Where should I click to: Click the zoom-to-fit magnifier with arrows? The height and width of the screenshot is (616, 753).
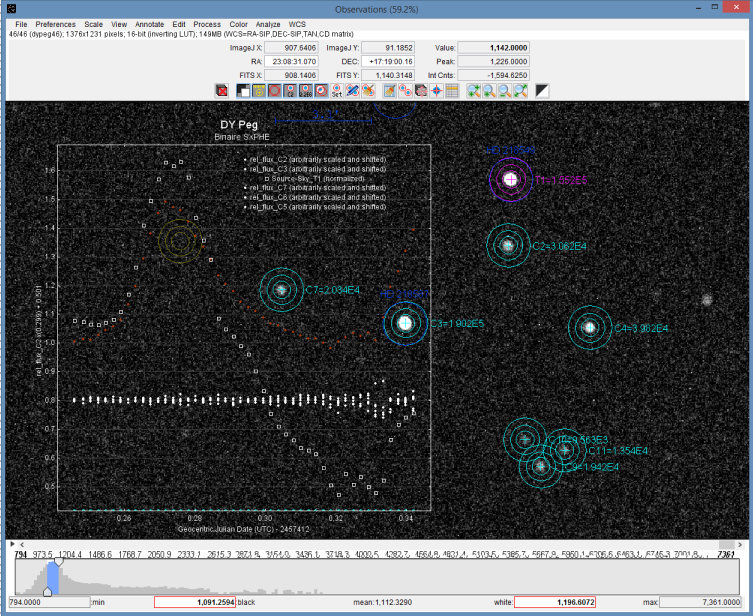click(x=521, y=90)
